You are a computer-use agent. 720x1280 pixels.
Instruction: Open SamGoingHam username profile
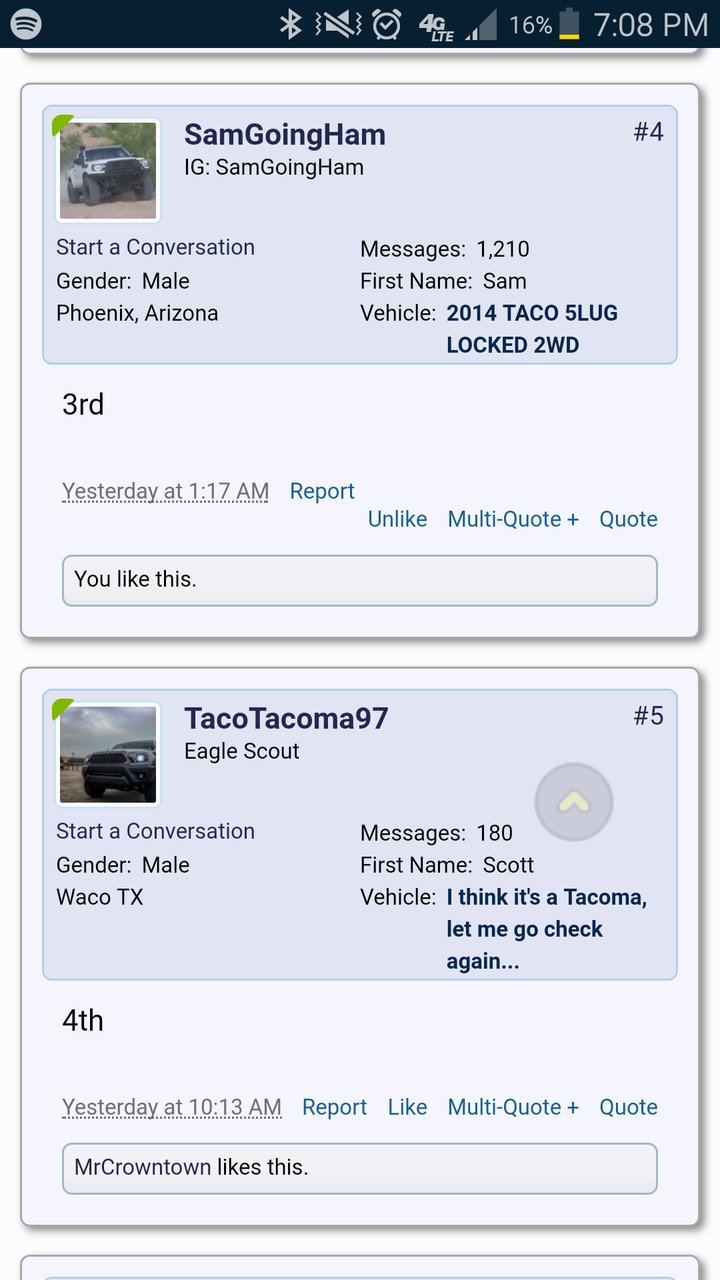pyautogui.click(x=284, y=135)
